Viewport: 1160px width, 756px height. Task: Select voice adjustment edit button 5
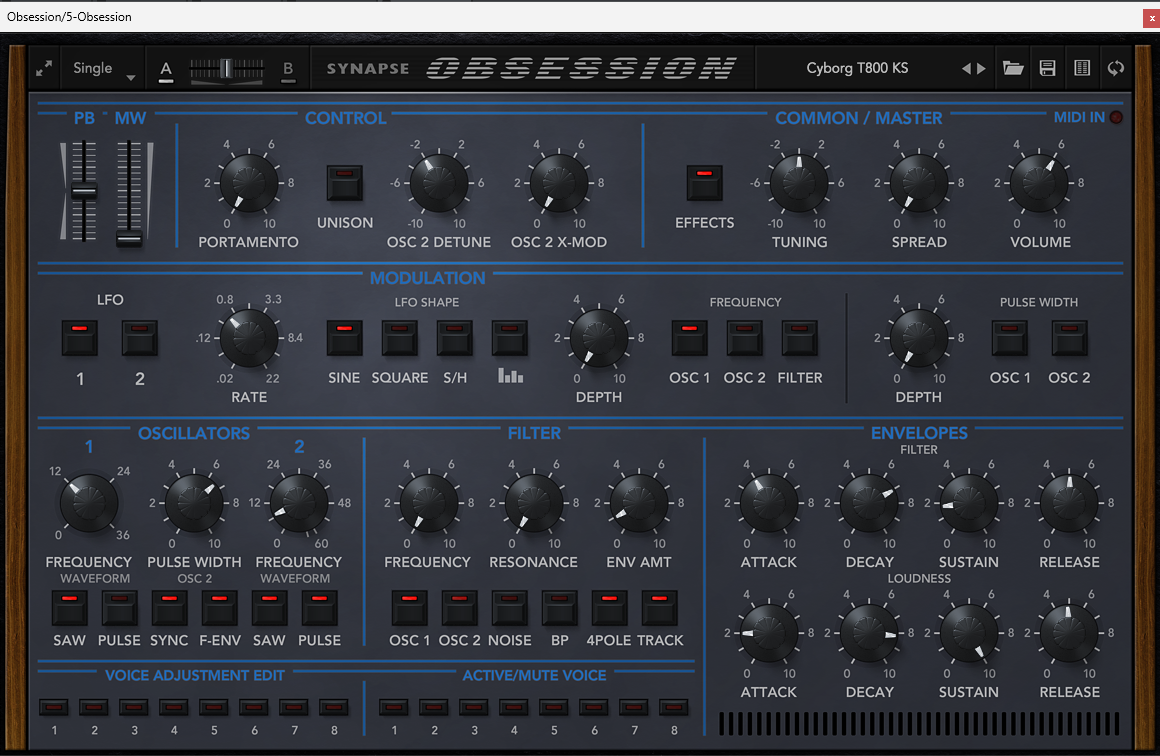(x=213, y=708)
